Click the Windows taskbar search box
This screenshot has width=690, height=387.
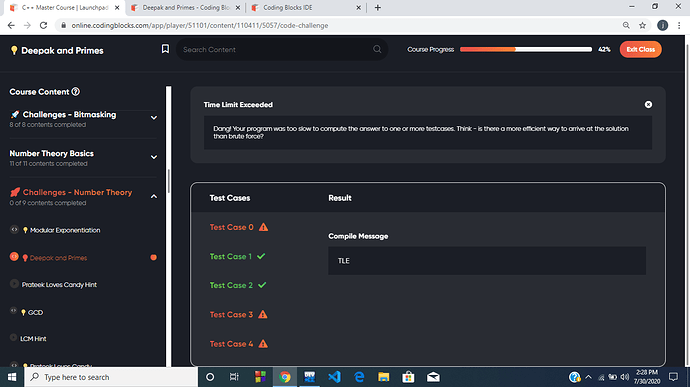point(111,377)
